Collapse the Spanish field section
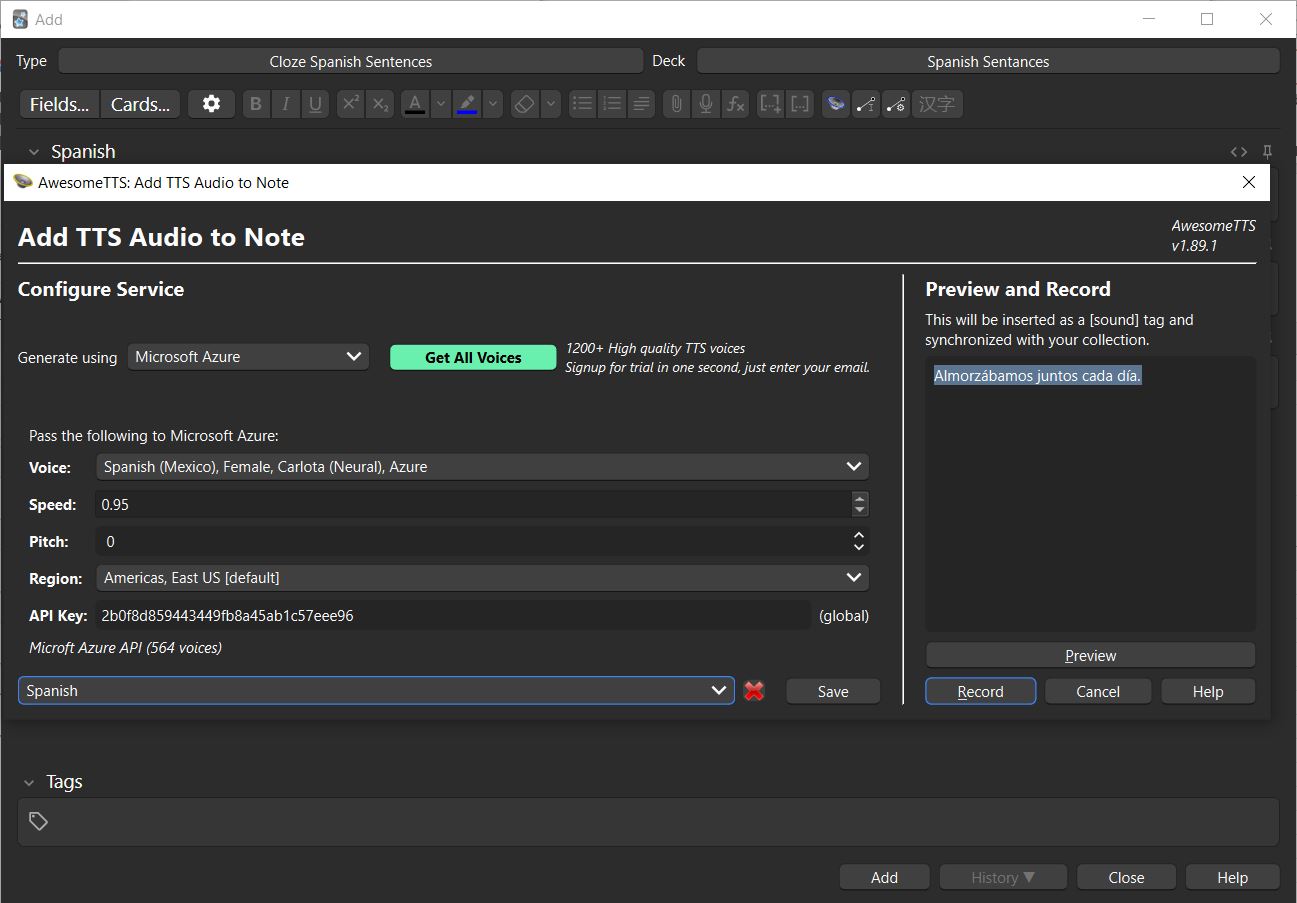This screenshot has width=1297, height=903. (x=34, y=152)
